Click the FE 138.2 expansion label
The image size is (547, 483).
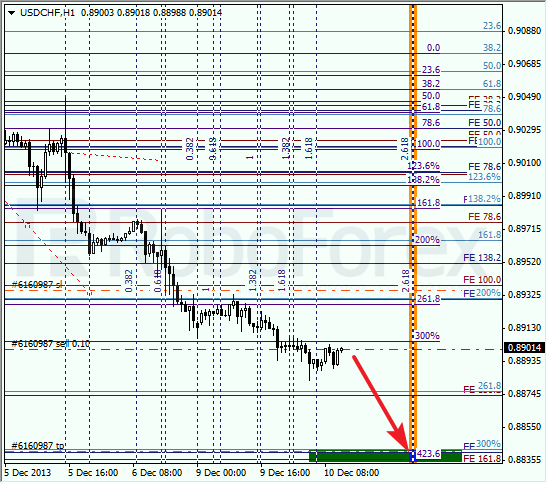(x=482, y=257)
